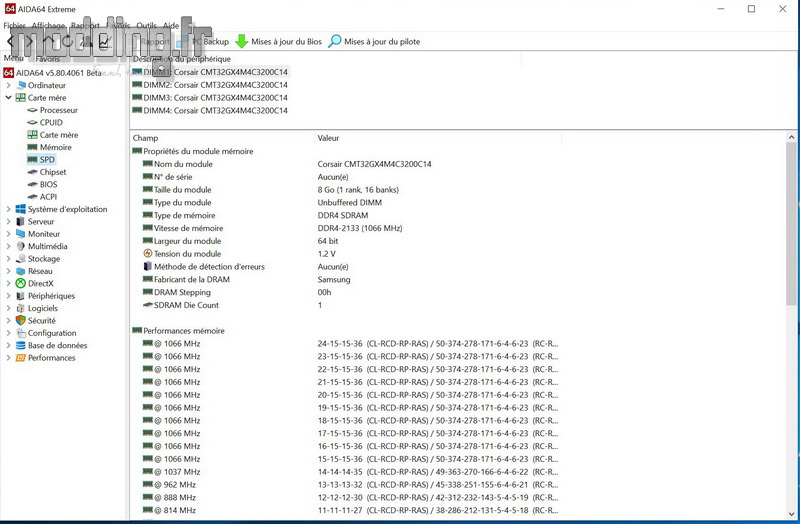Select the @ 888 MHz timing row
The image size is (800, 524).
click(x=350, y=497)
